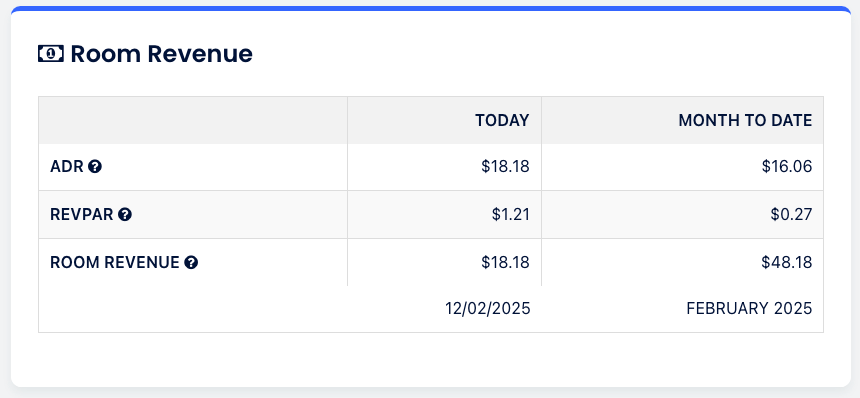Select today's REVPAR value $1.21
Image resolution: width=860 pixels, height=398 pixels.
click(511, 214)
